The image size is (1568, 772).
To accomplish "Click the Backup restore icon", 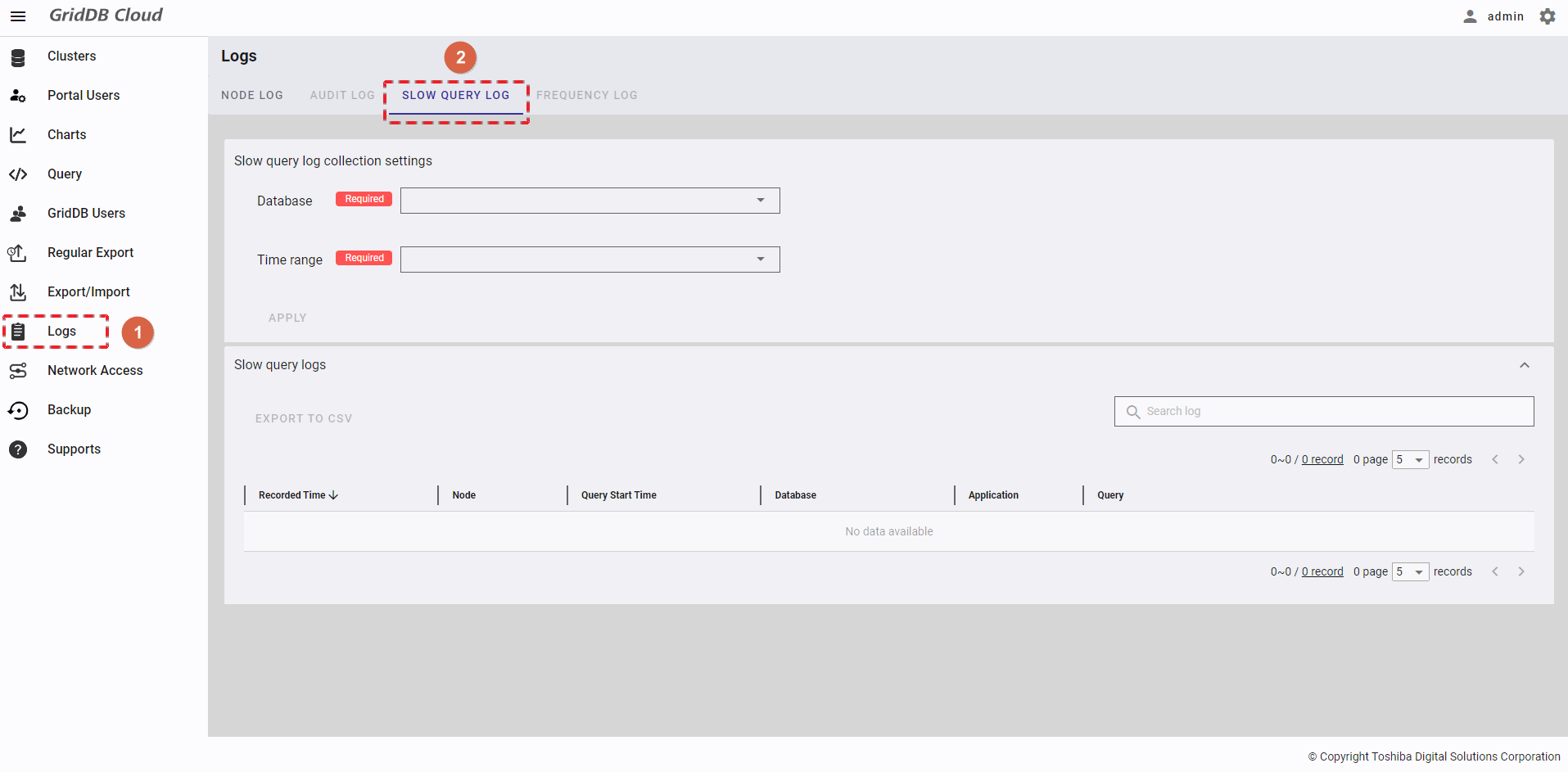I will 18,410.
